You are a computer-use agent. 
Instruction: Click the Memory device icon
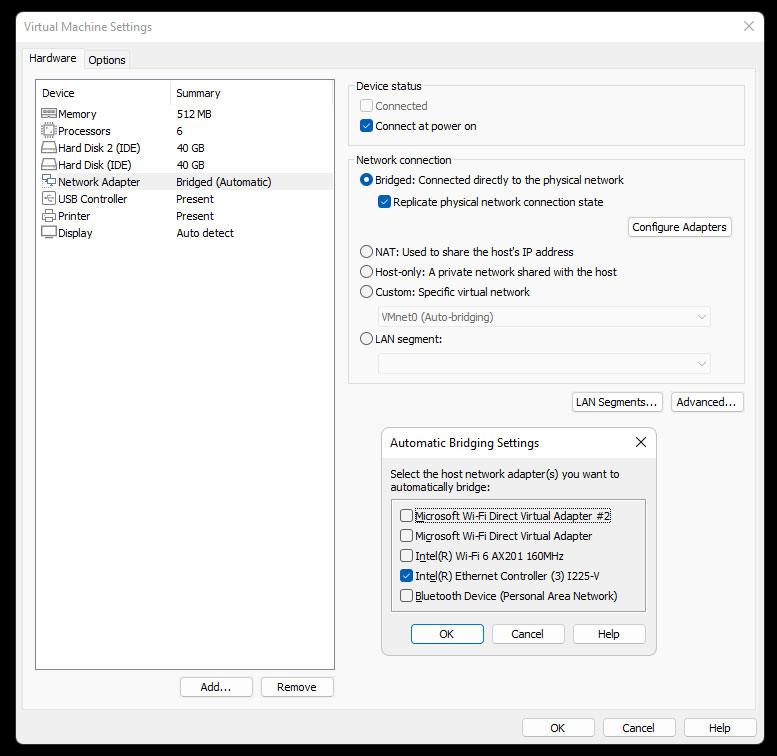pyautogui.click(x=49, y=114)
